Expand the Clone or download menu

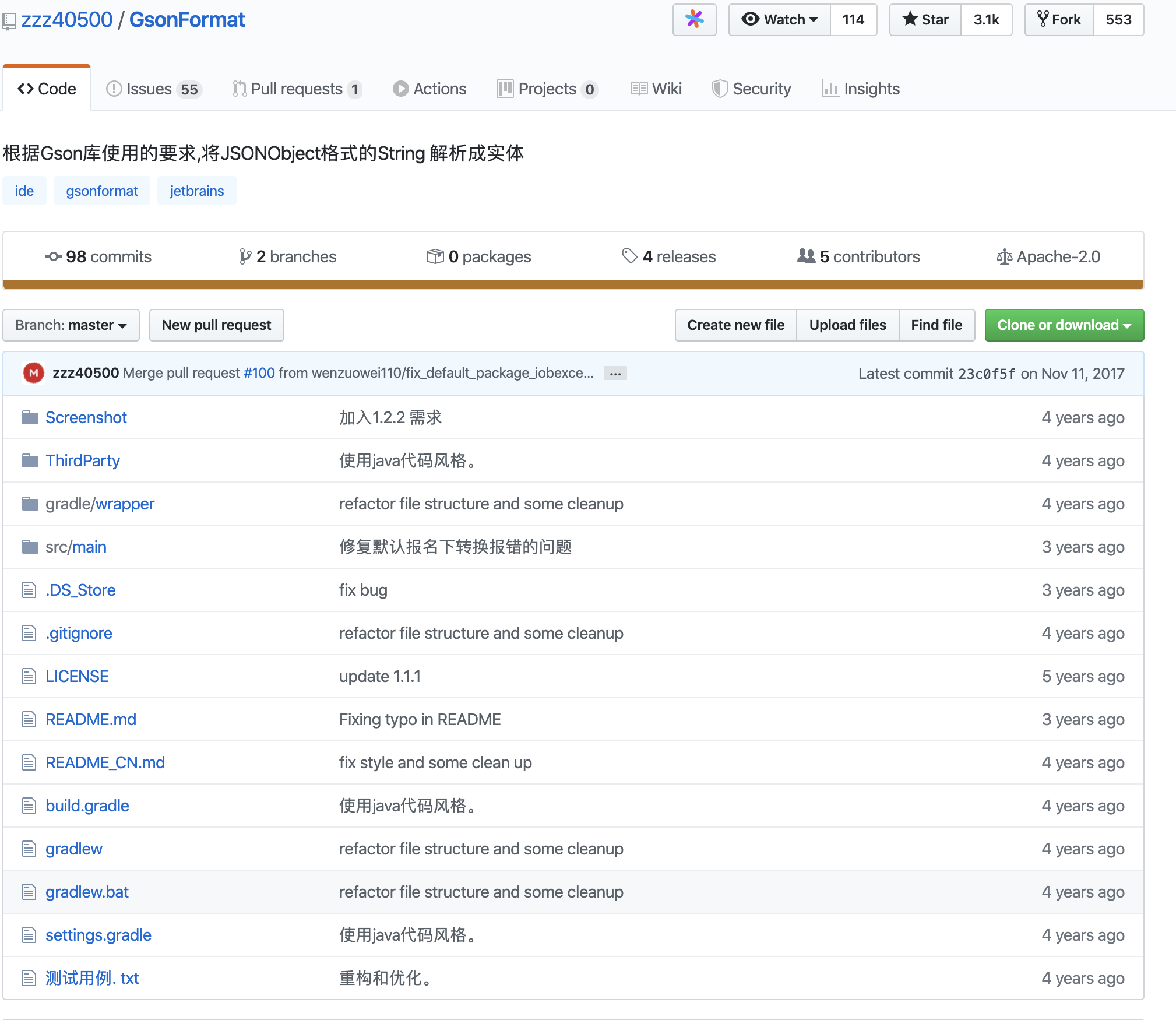[x=1064, y=325]
